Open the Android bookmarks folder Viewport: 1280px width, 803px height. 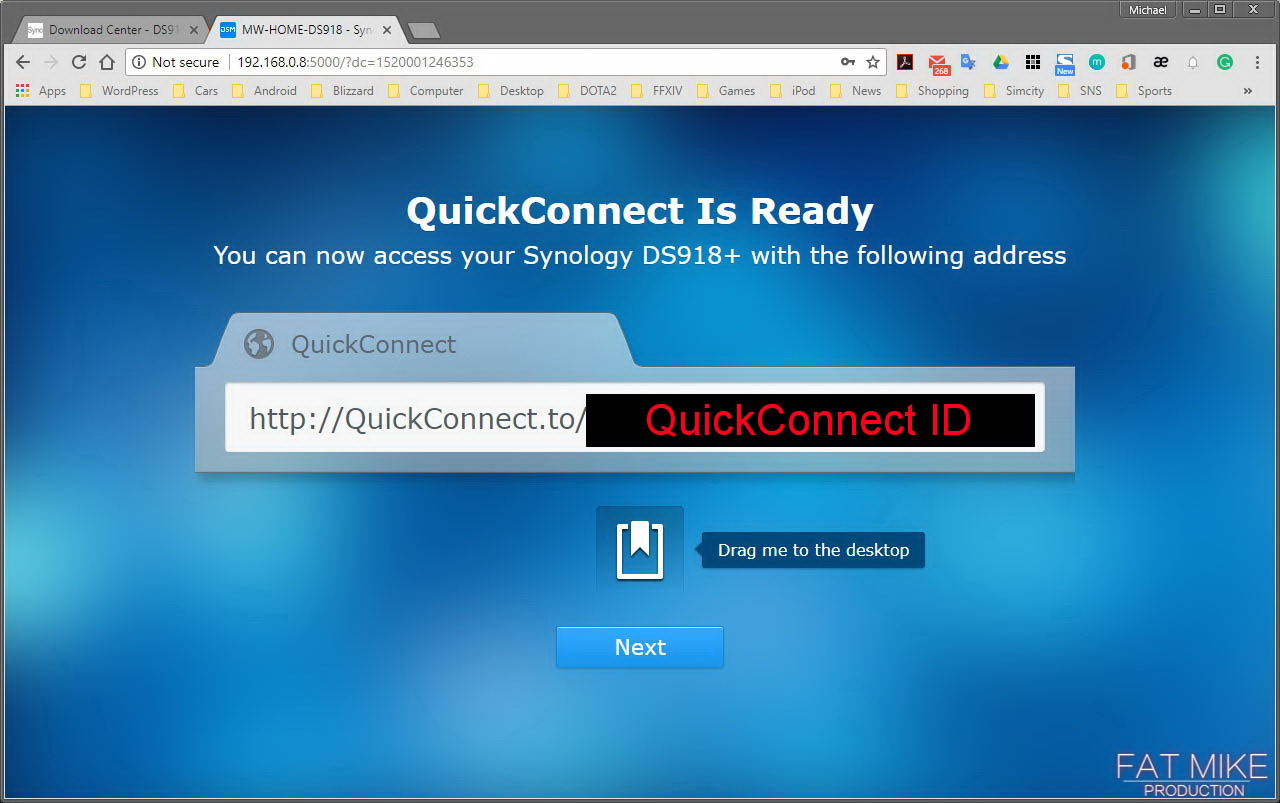[264, 90]
